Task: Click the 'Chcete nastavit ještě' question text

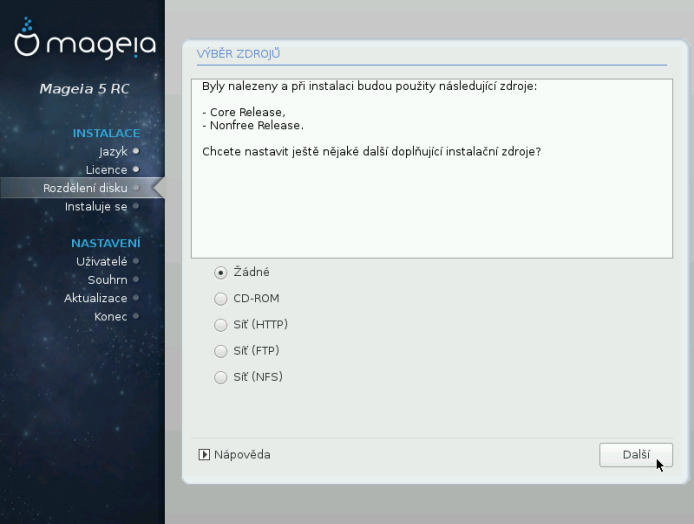Action: click(x=371, y=152)
